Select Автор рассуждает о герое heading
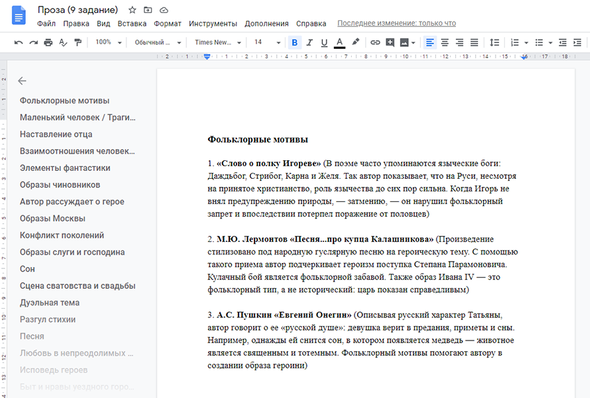The width and height of the screenshot is (590, 398). 72,202
